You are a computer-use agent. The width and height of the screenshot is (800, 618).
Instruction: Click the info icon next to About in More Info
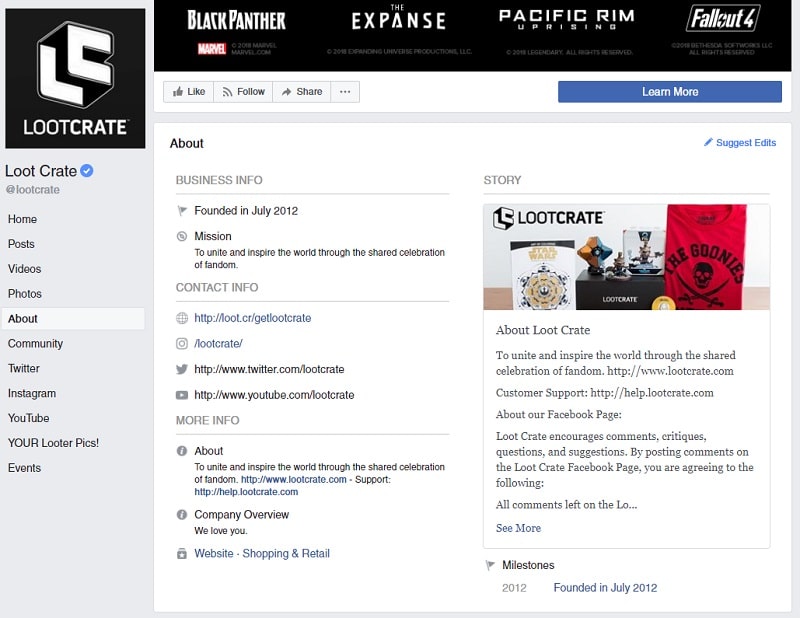coord(182,451)
